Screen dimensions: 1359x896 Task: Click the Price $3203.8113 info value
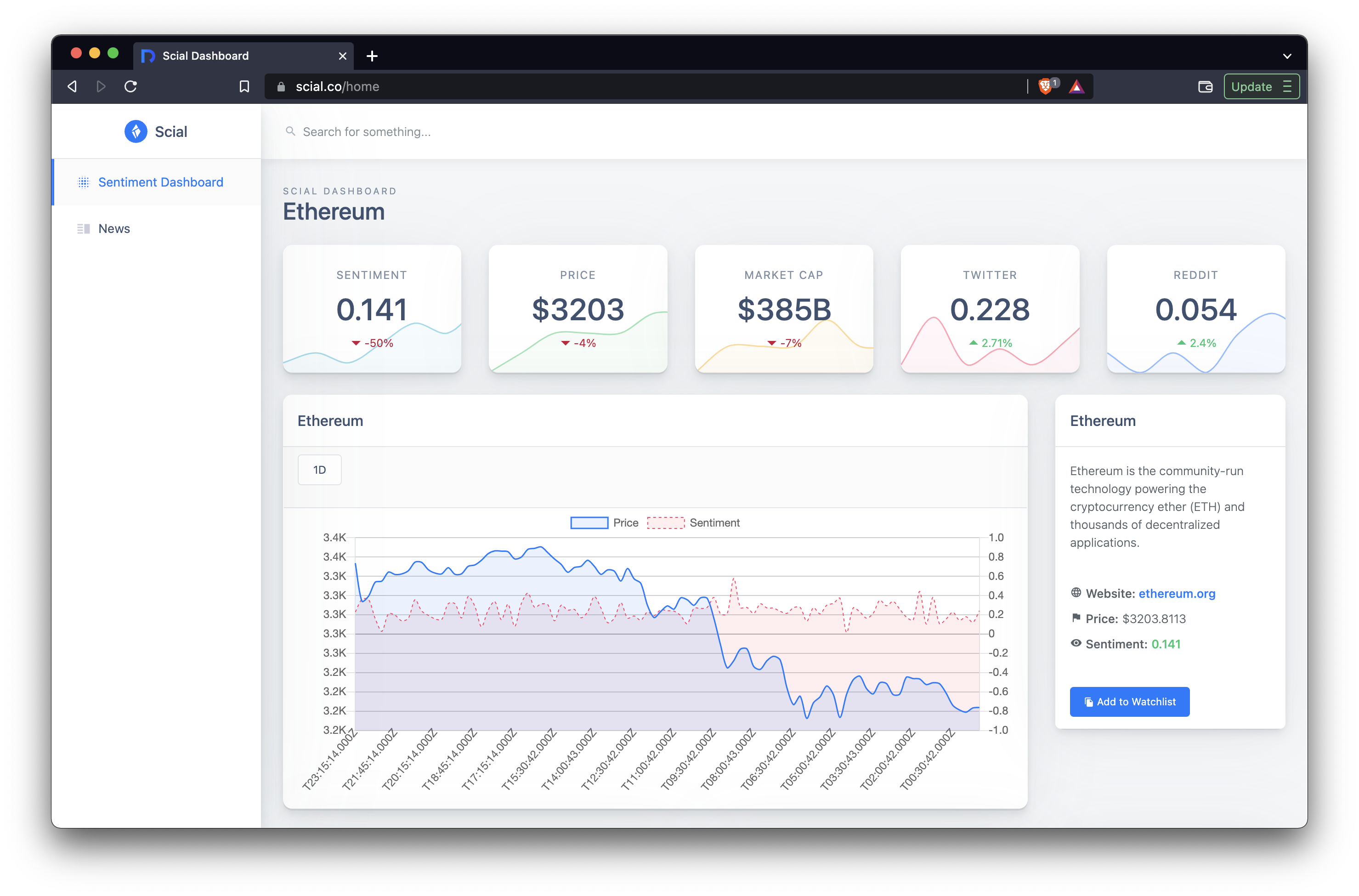[x=1153, y=618]
